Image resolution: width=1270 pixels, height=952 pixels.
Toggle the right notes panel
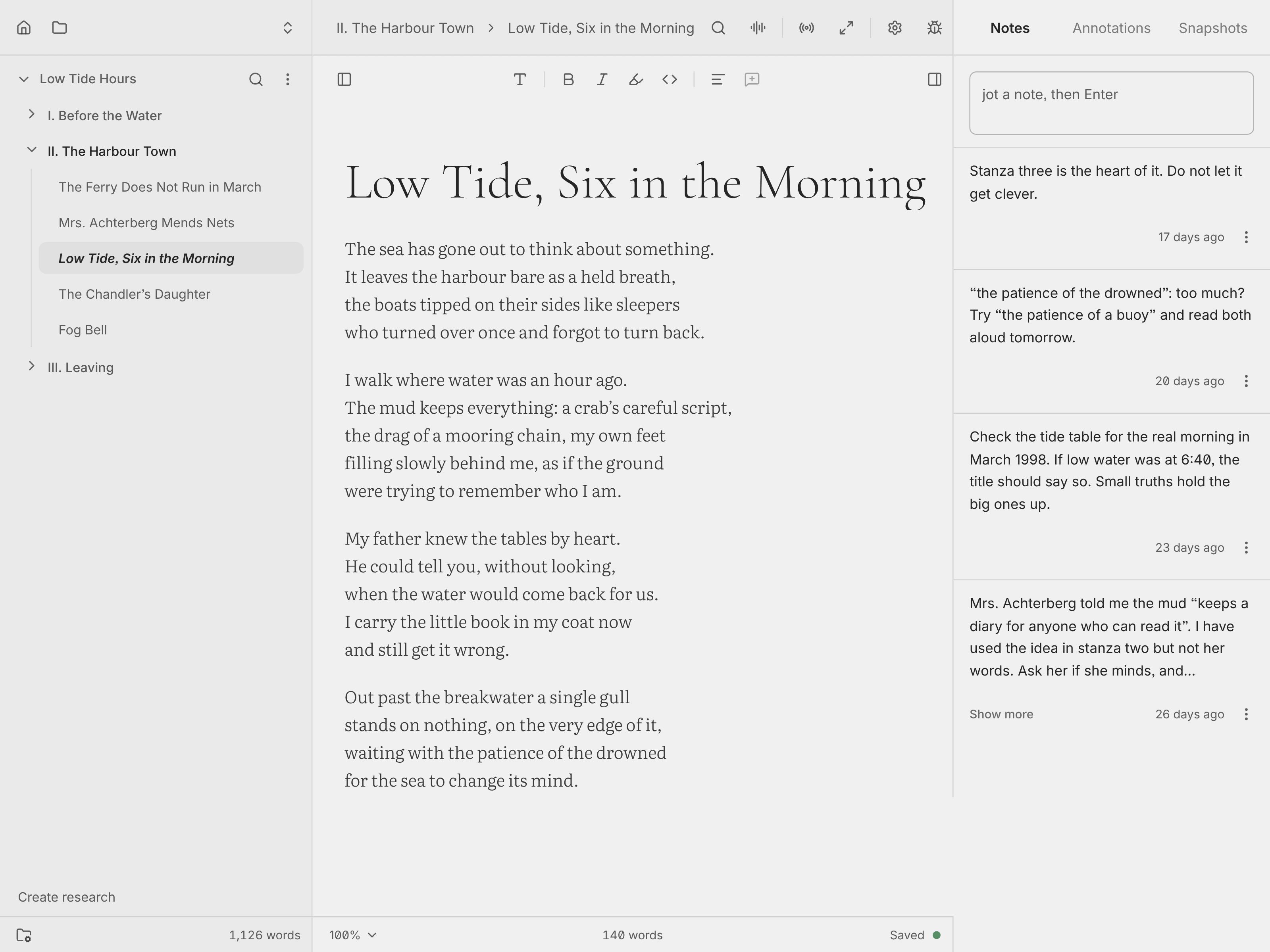934,79
